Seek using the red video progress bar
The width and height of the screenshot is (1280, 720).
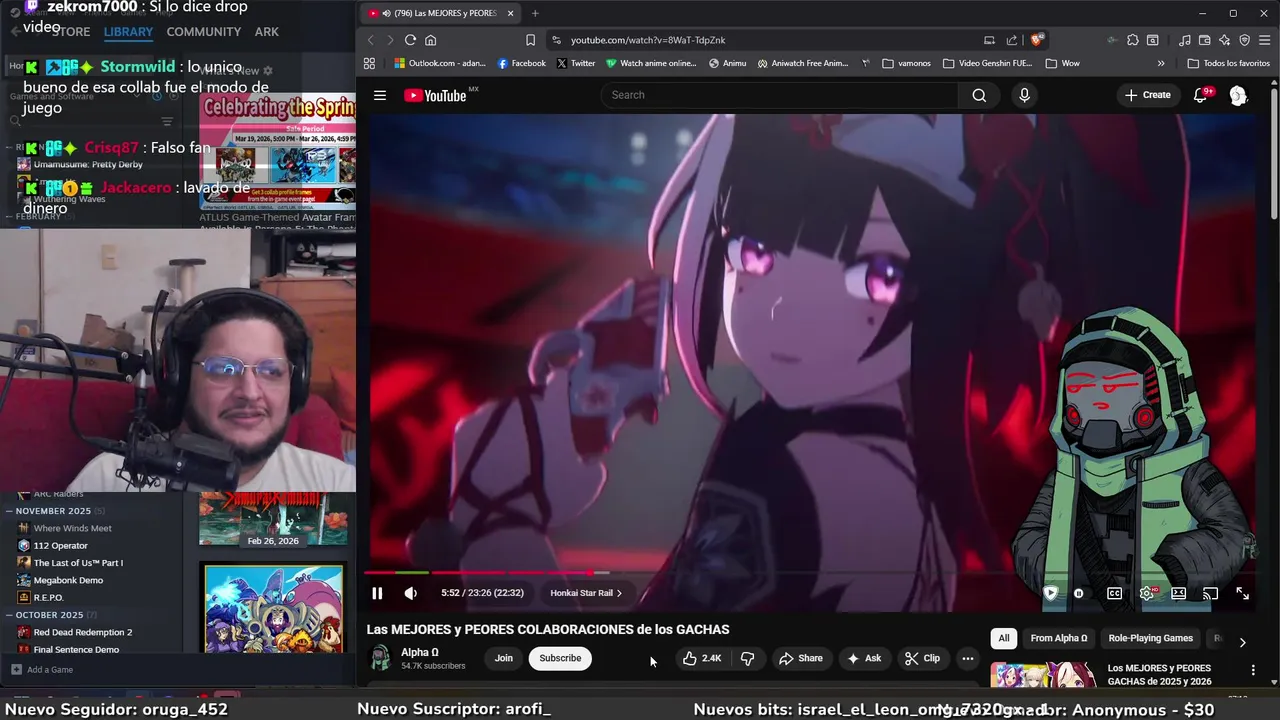[x=812, y=573]
